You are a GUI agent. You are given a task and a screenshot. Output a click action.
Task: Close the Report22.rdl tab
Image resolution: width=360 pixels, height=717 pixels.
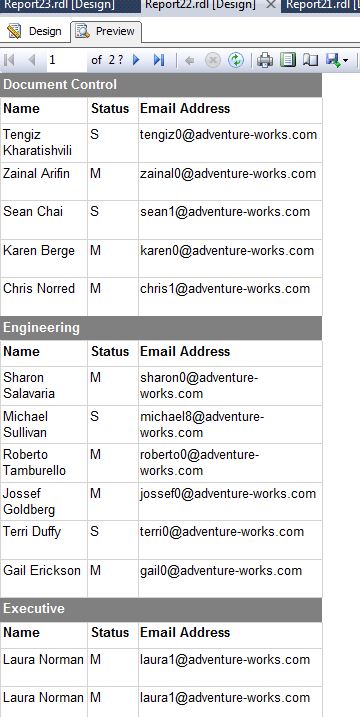point(271,5)
